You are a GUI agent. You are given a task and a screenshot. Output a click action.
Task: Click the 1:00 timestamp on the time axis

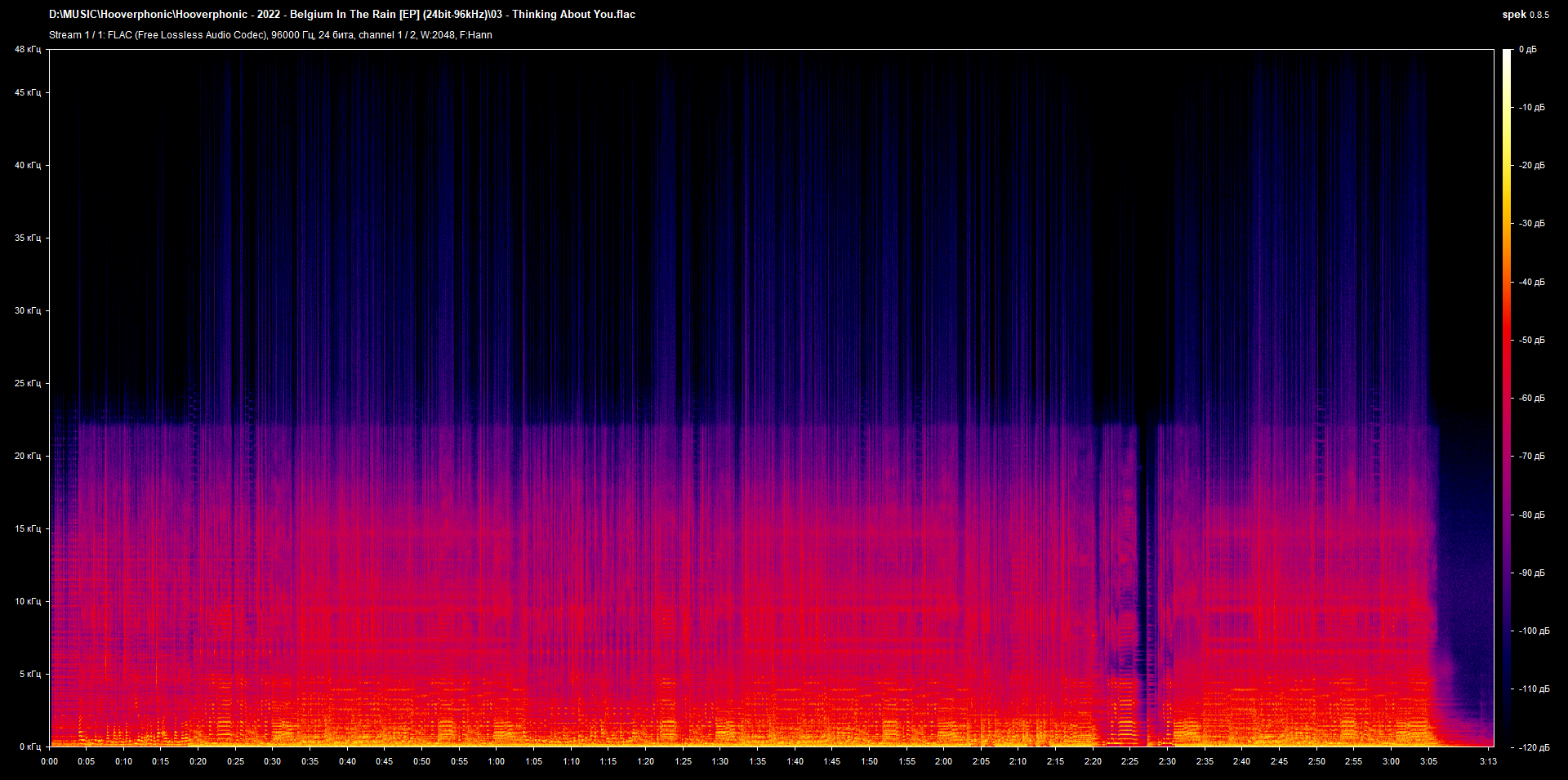pyautogui.click(x=496, y=760)
